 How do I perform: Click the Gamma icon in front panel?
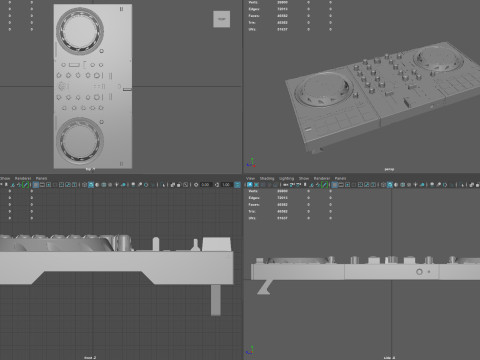217,185
